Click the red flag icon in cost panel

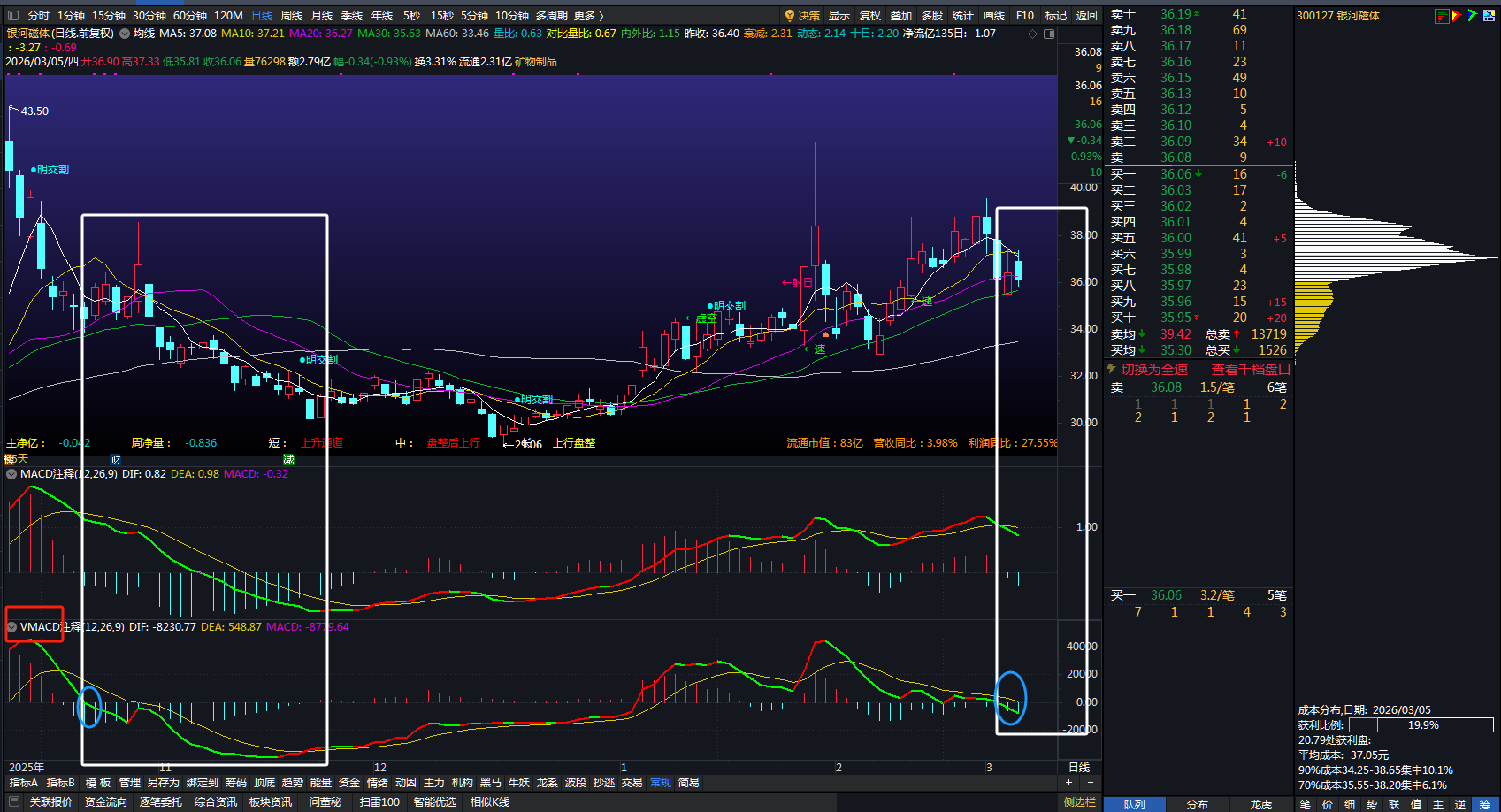coord(1457,15)
